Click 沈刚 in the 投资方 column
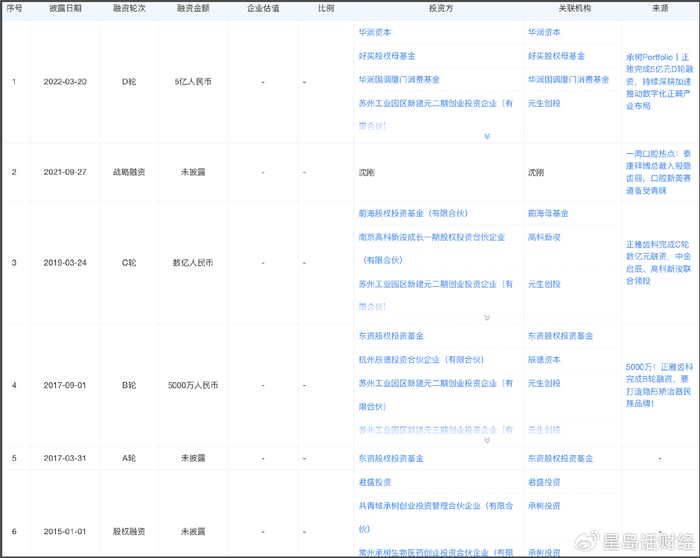The height and width of the screenshot is (558, 700). 367,172
